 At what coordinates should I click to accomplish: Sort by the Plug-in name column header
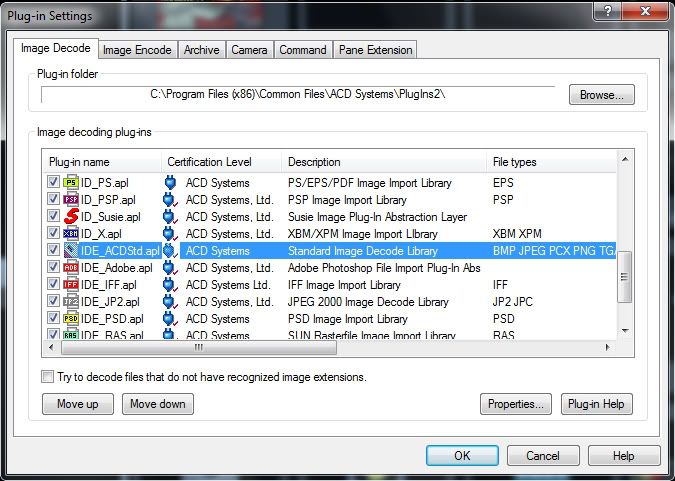(x=102, y=162)
